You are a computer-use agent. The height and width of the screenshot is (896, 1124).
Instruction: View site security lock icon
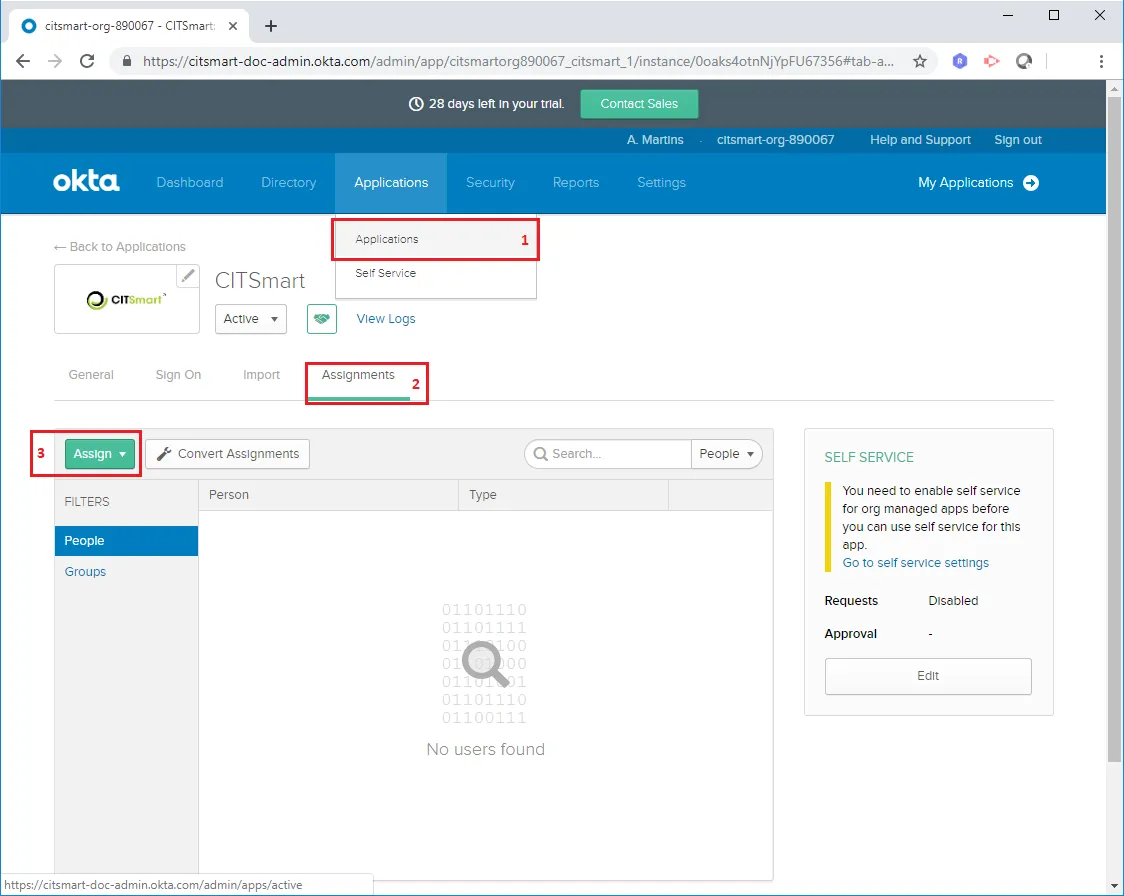(127, 62)
